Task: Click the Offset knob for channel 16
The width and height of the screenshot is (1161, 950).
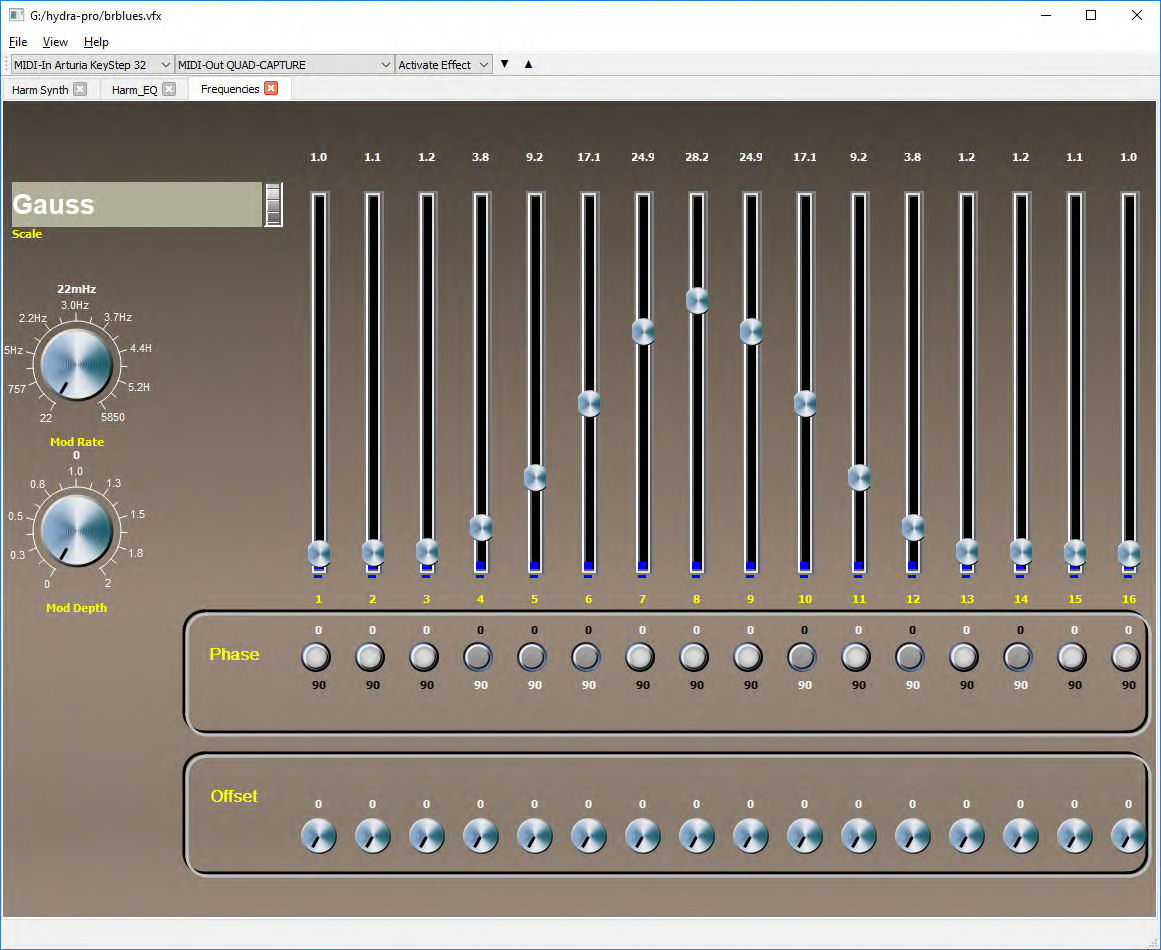Action: point(1128,836)
